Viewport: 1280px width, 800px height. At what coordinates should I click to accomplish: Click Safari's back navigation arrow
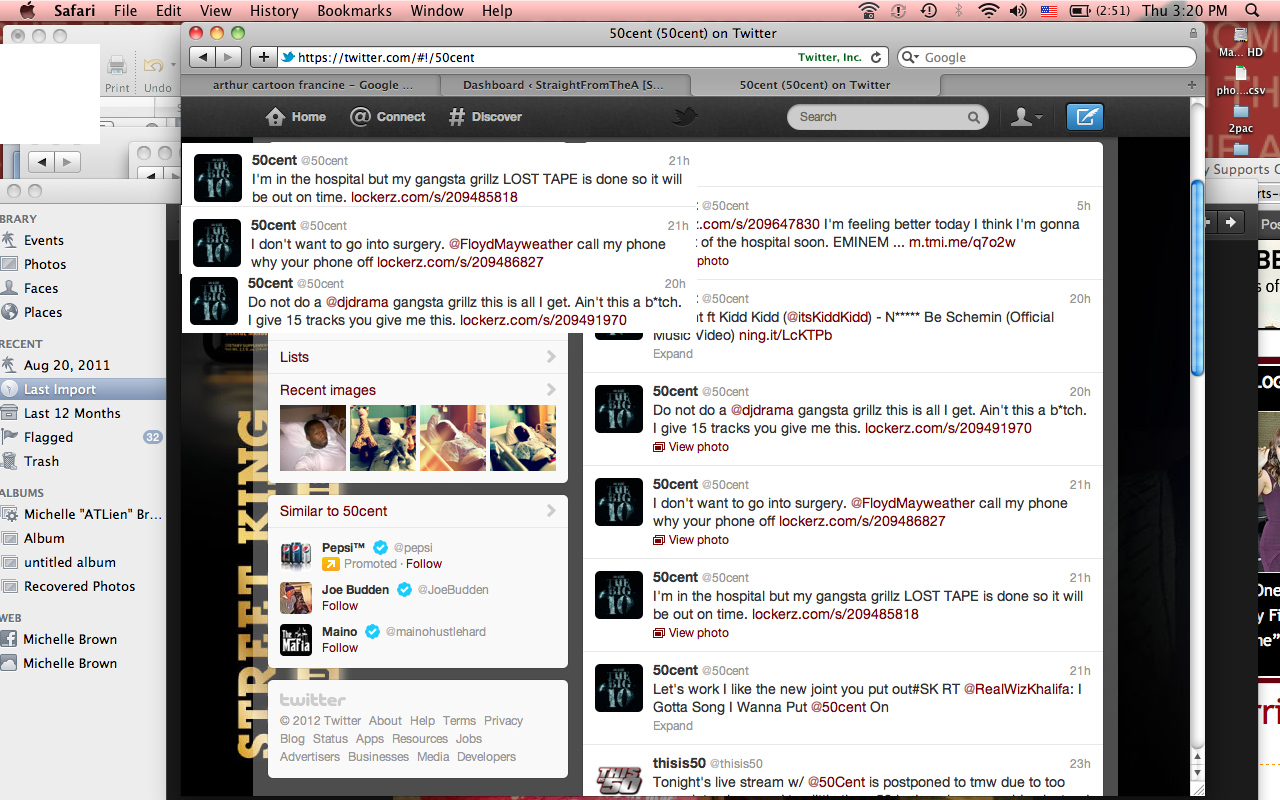(202, 57)
